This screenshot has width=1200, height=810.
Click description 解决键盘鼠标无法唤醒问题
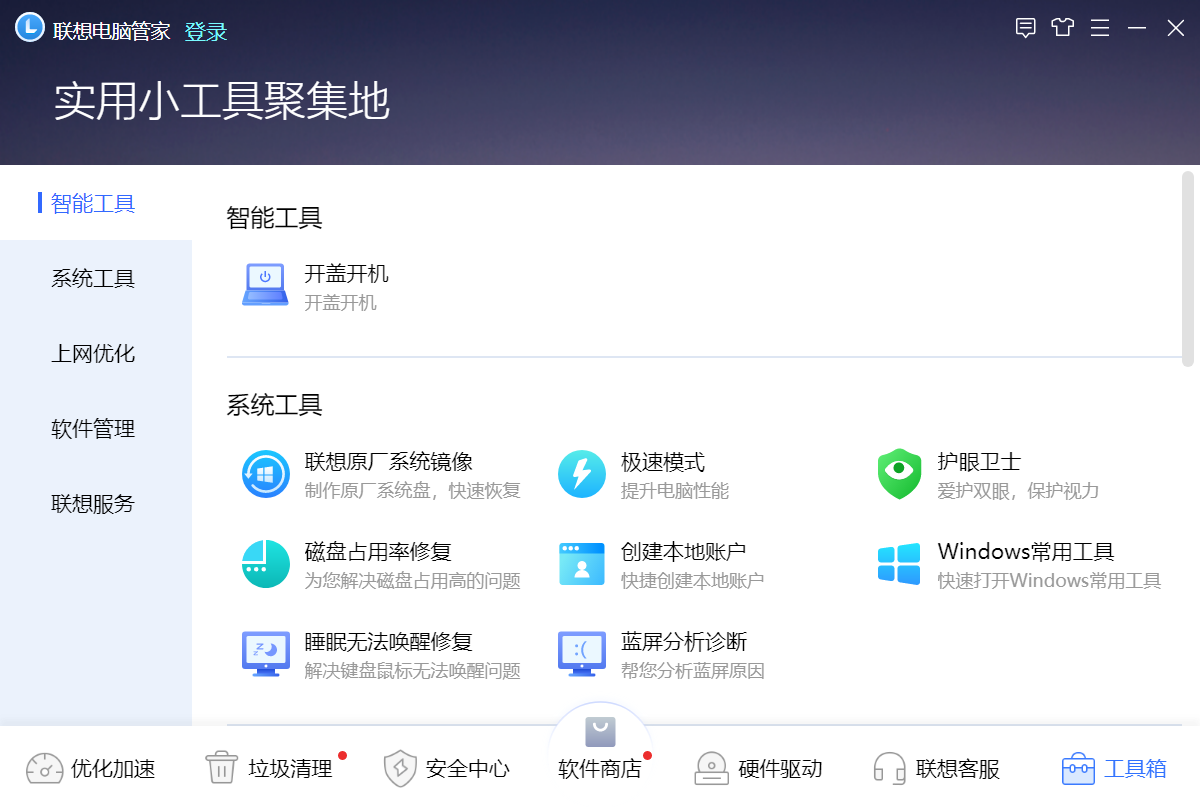(412, 671)
